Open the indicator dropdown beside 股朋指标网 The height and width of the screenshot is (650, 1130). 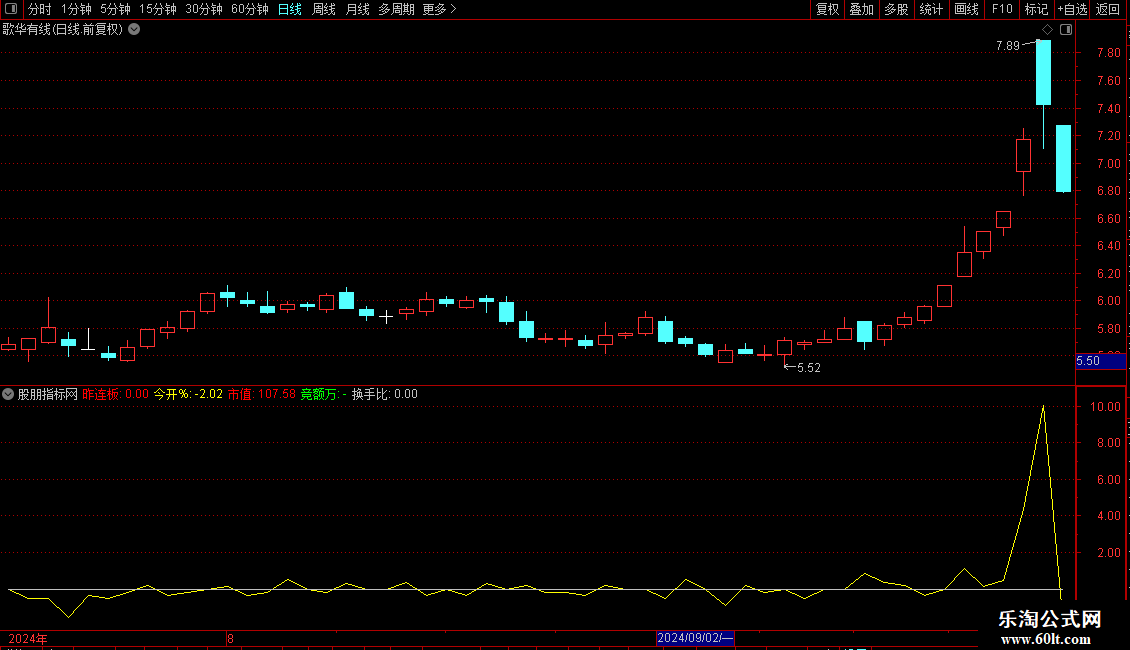(x=8, y=394)
